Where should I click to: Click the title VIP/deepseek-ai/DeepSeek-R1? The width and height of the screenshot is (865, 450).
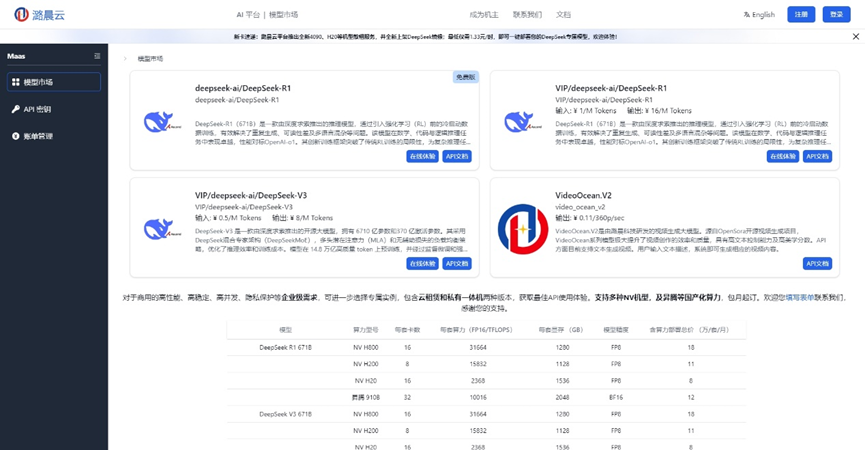click(x=611, y=88)
